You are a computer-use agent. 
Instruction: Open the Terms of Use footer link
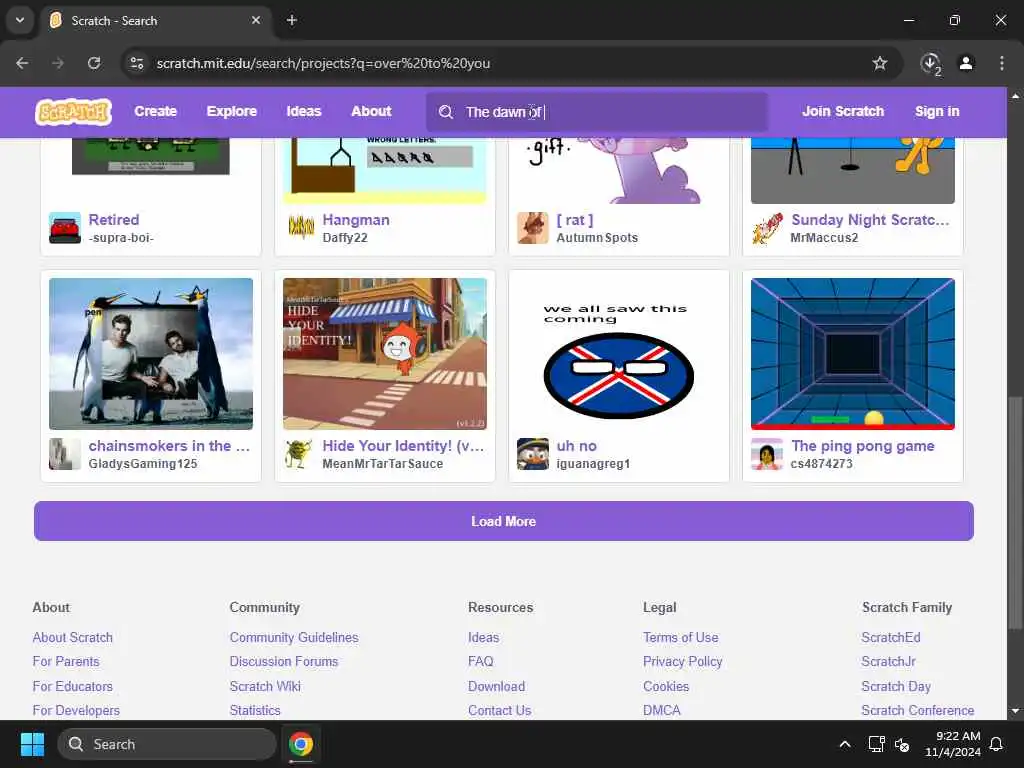coord(680,637)
